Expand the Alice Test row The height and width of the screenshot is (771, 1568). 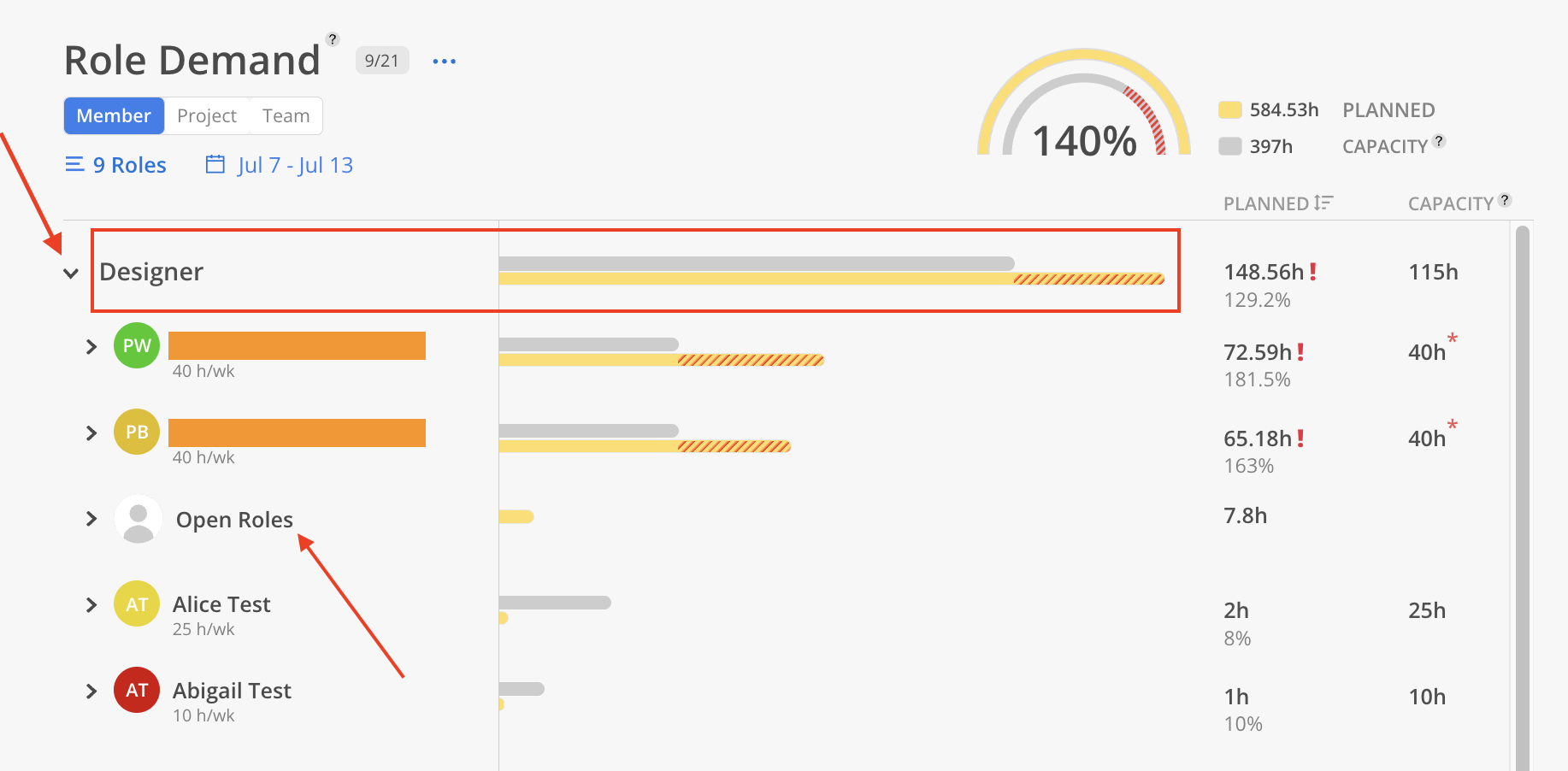coord(91,605)
